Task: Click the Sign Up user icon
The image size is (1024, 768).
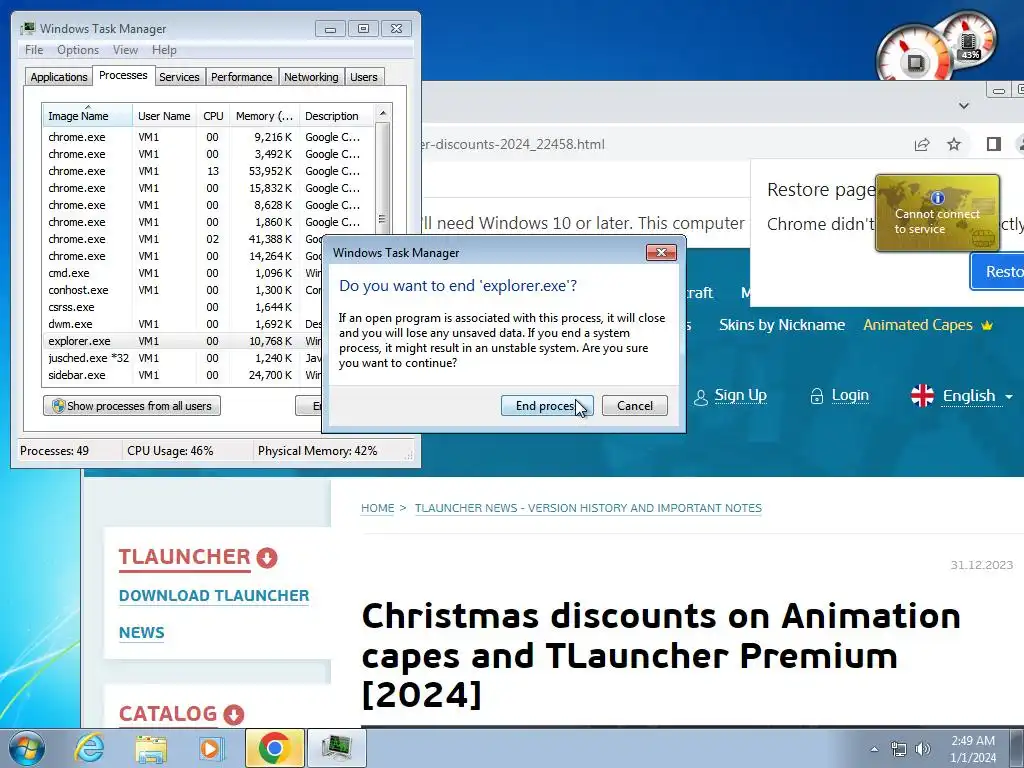Action: coord(700,397)
